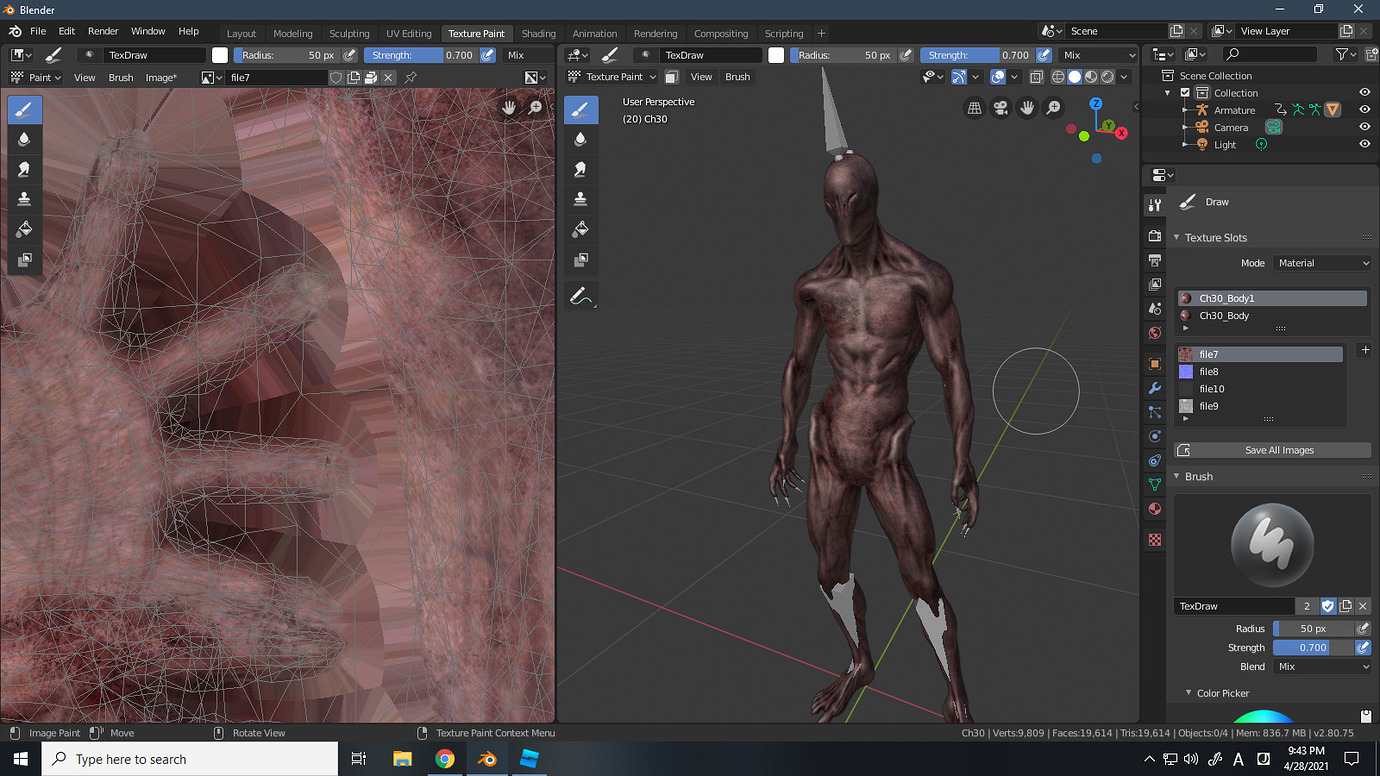Image resolution: width=1380 pixels, height=776 pixels.
Task: Open the Render properties tab
Action: 1155,235
